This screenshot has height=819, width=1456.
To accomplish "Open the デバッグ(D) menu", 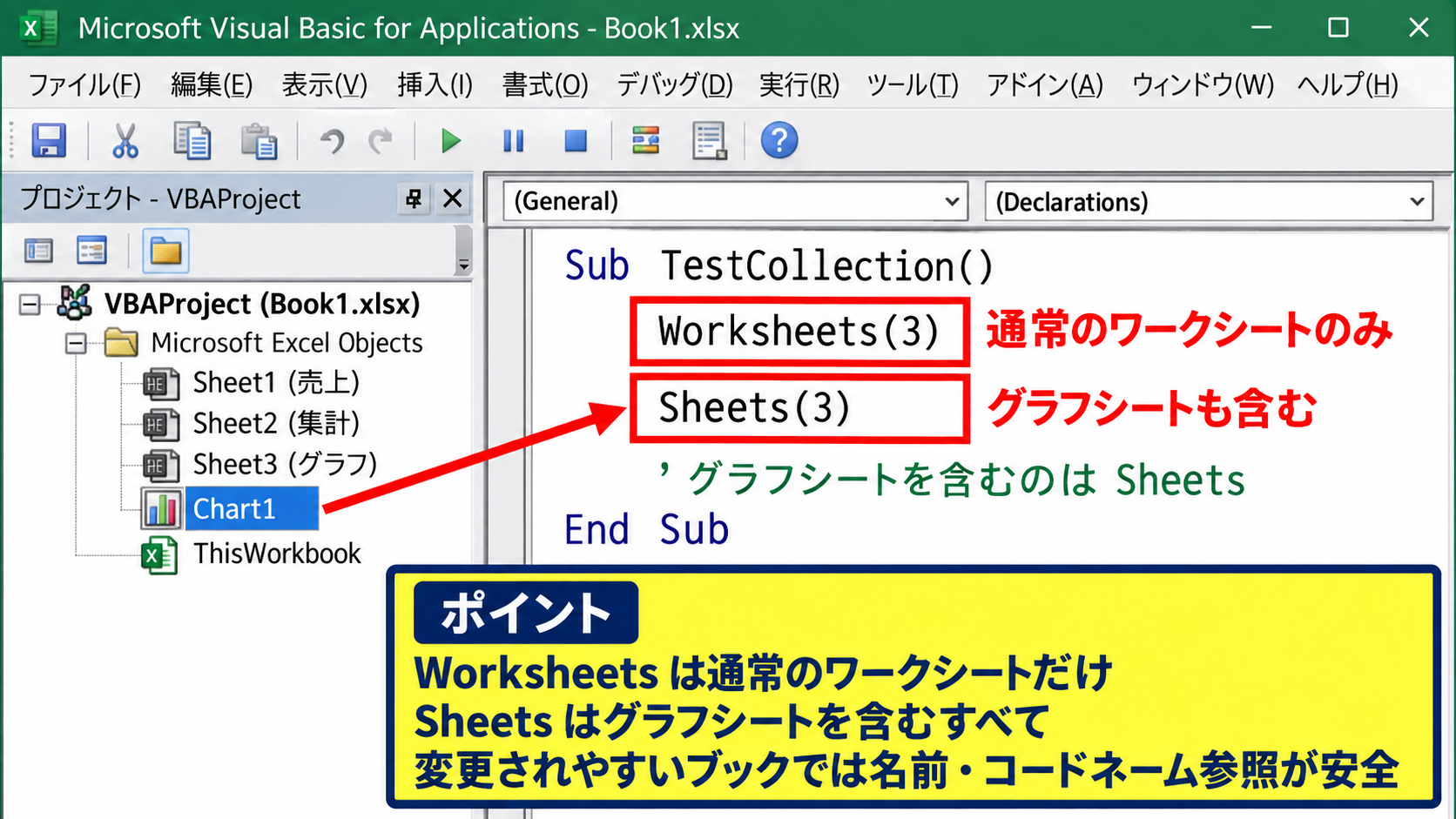I will coord(675,84).
